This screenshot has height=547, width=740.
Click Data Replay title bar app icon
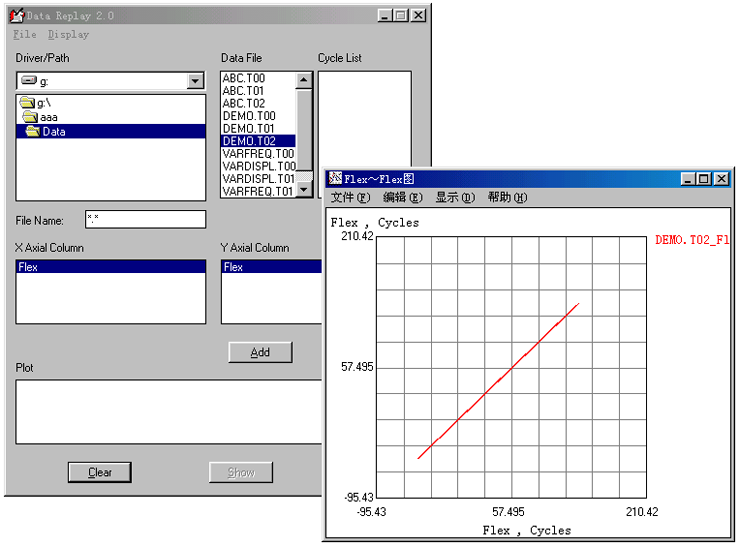[17, 16]
